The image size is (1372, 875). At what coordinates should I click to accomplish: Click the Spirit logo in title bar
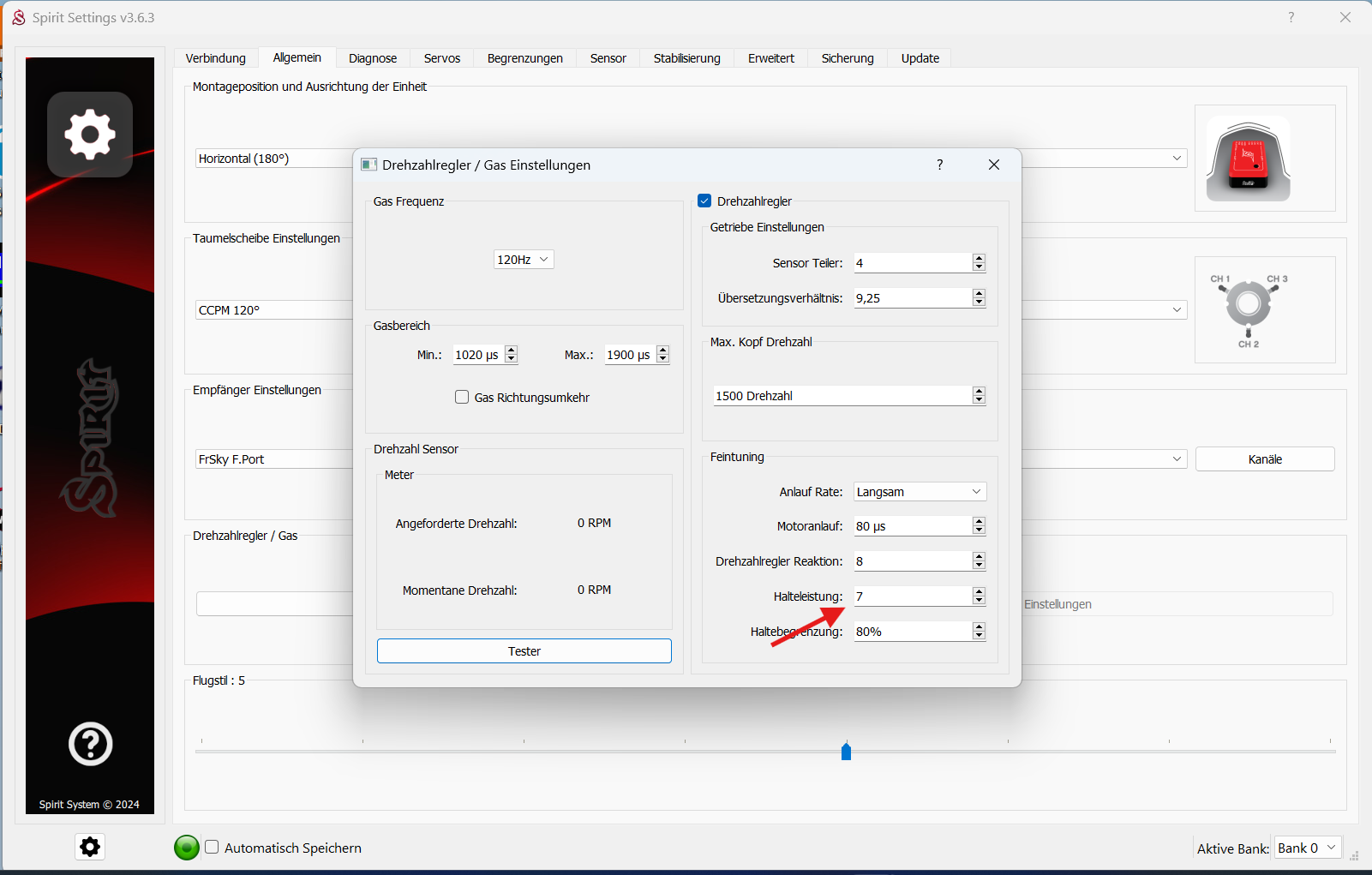click(18, 18)
